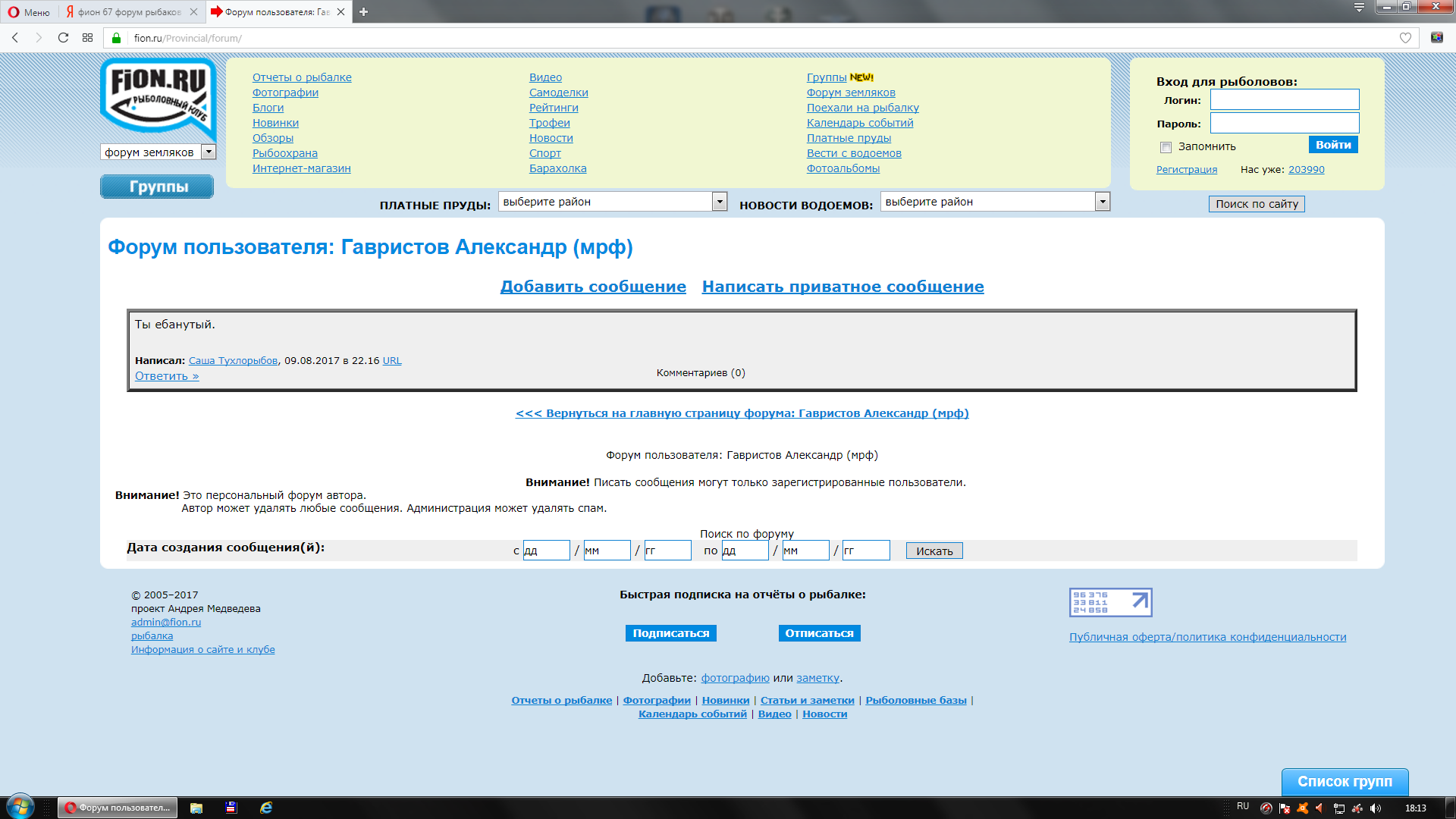Screen dimensions: 1456x819
Task: Go to 'Блоги' section
Action: (x=268, y=108)
